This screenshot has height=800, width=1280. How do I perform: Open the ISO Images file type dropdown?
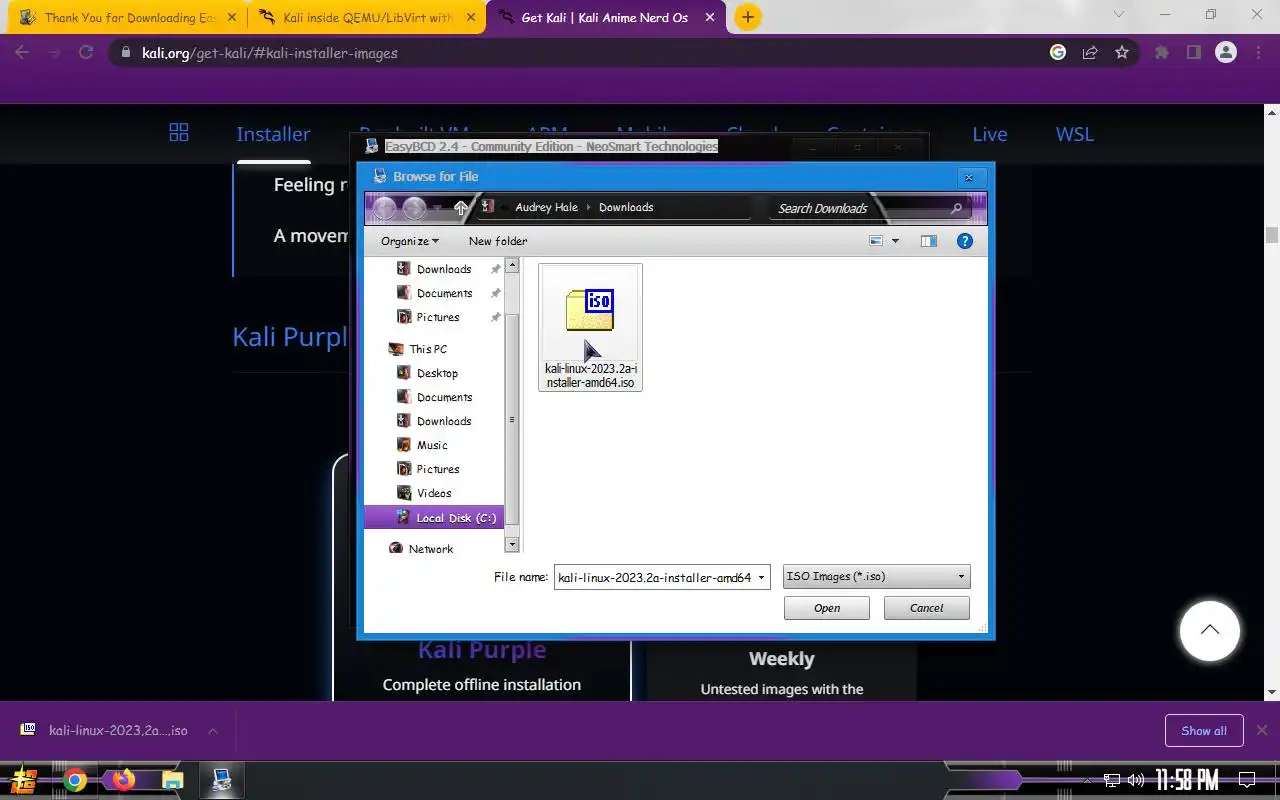coord(876,577)
